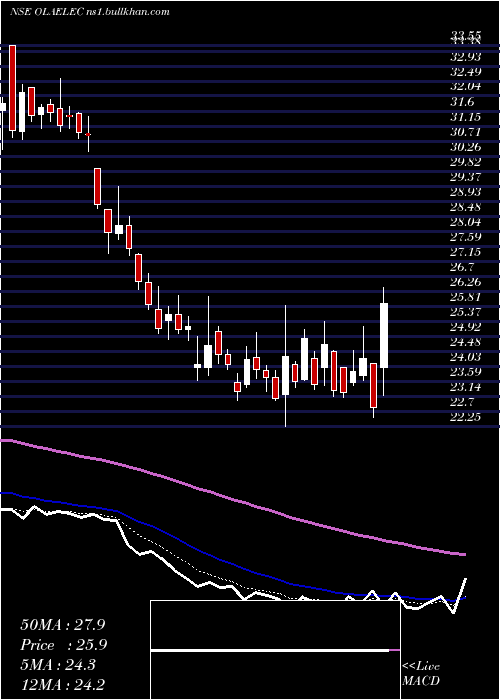500x700 pixels.
Task: Click the 29.82 price level label
Action: point(466,162)
